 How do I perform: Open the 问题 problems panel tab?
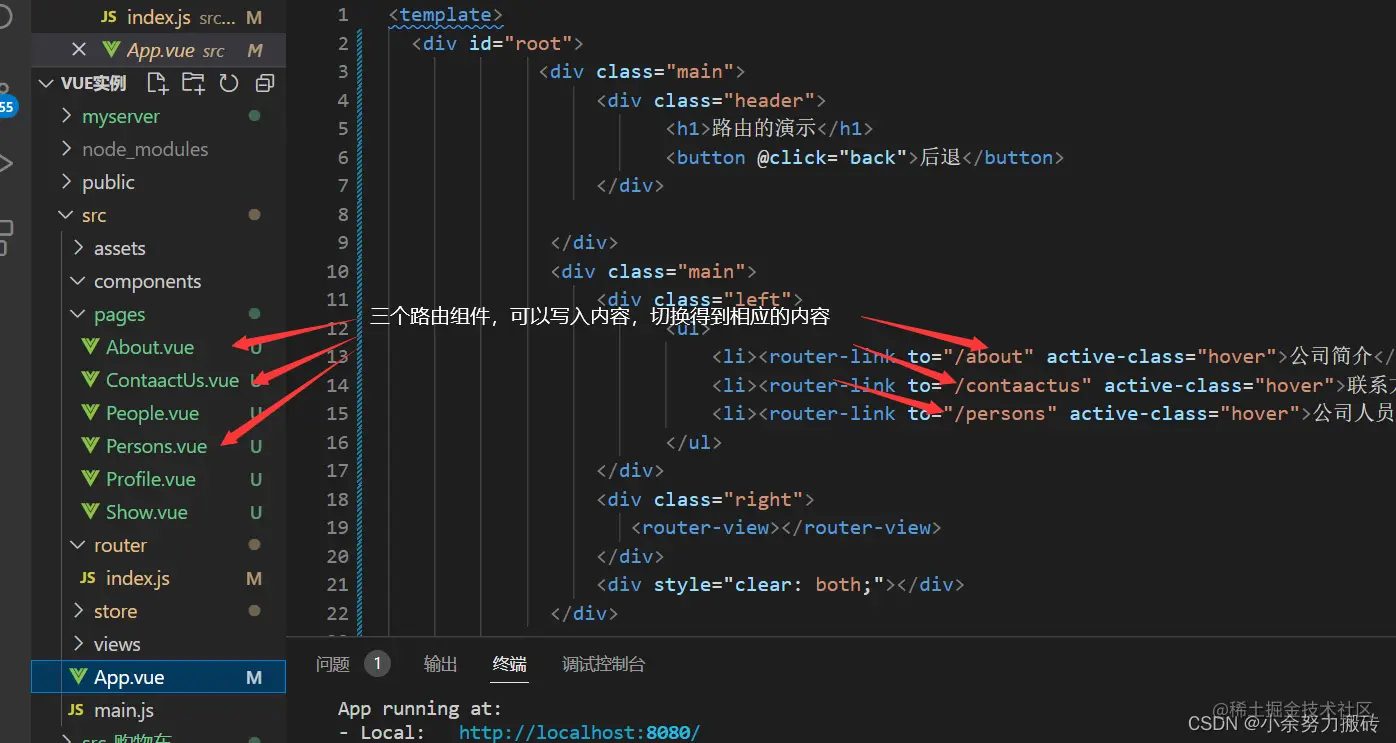(333, 664)
